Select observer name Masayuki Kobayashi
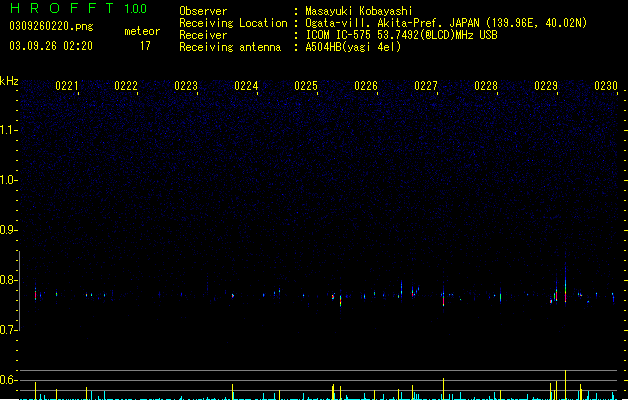This screenshot has width=629, height=400. pyautogui.click(x=359, y=11)
